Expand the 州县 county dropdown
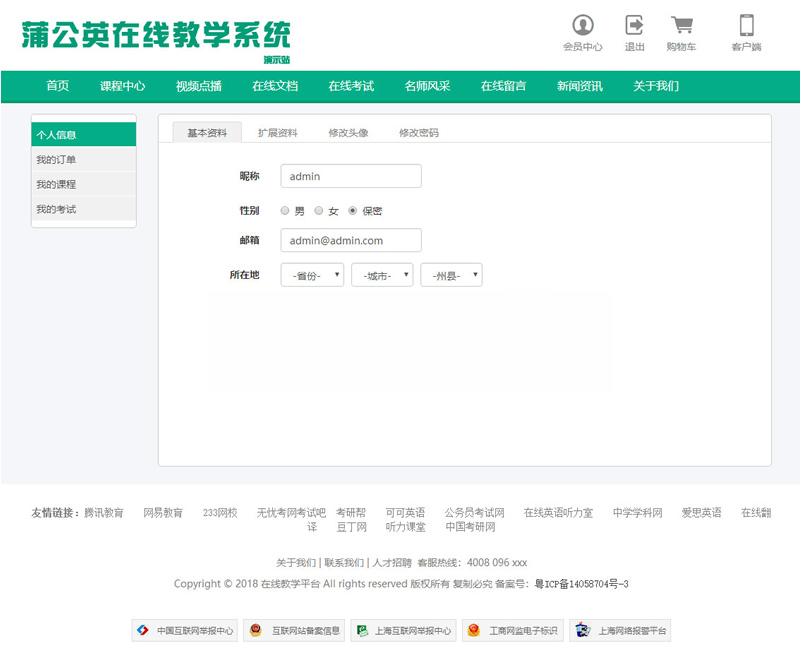Viewport: 800px width, 663px height. click(x=451, y=275)
